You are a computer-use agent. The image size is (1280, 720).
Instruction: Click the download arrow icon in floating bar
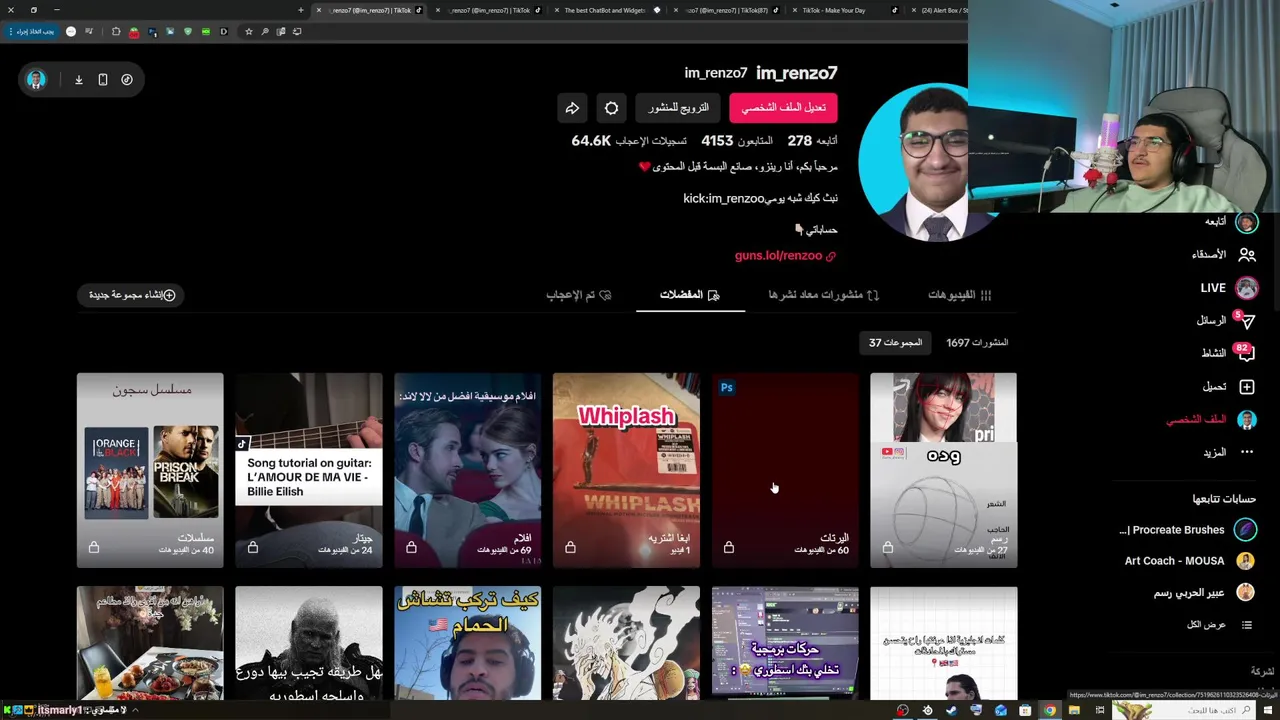(x=79, y=80)
